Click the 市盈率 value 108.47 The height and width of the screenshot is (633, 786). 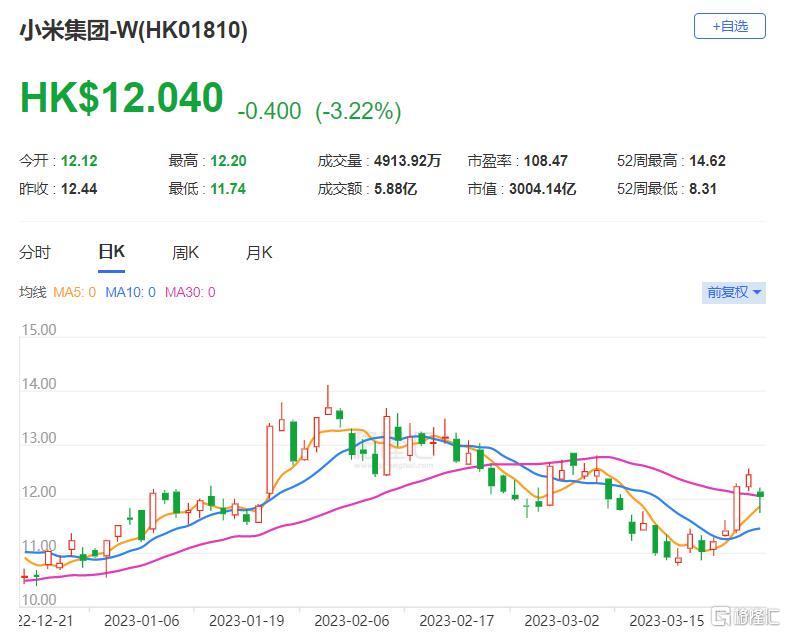tap(546, 161)
